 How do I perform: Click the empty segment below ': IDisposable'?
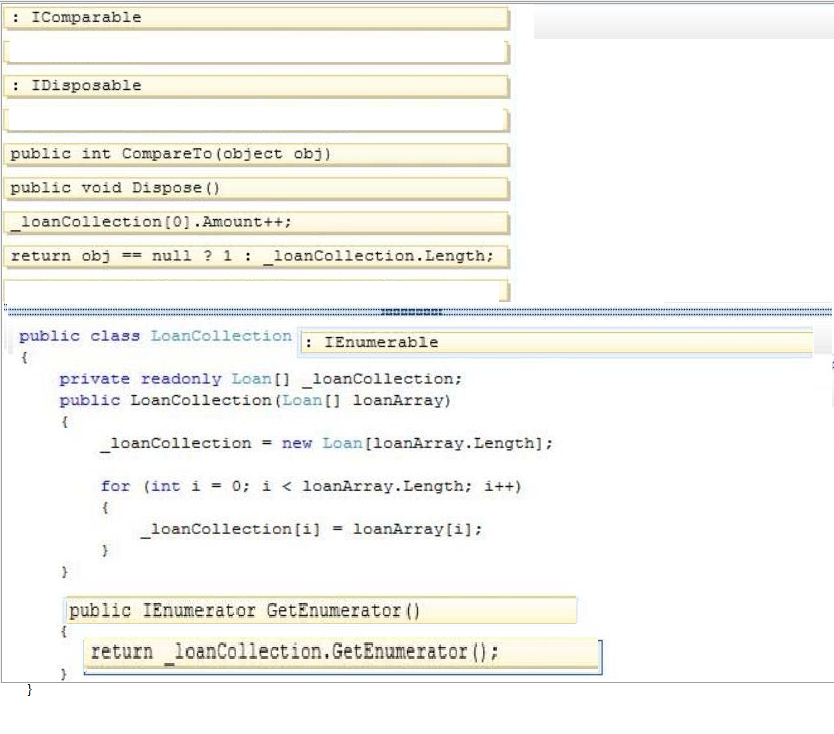(x=256, y=120)
